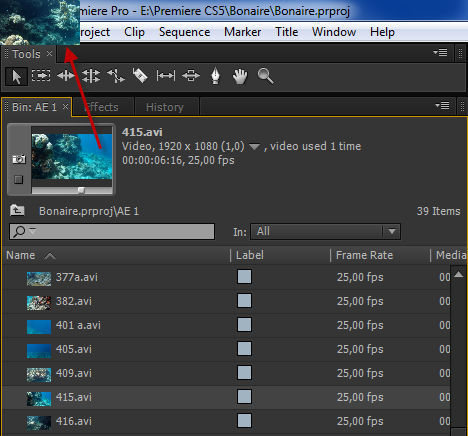The image size is (468, 436).
Task: Select the 382.avi file name
Action: [74, 301]
